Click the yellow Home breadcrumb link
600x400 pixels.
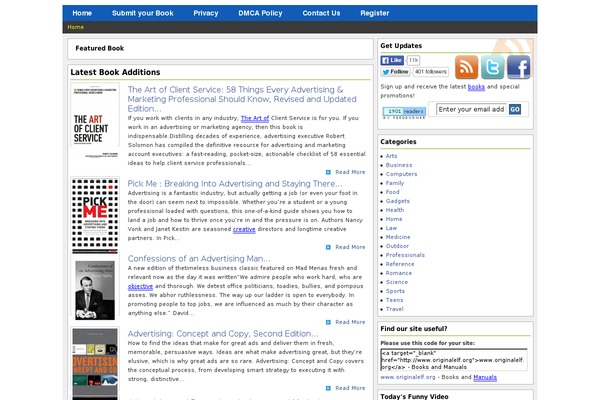click(x=75, y=27)
